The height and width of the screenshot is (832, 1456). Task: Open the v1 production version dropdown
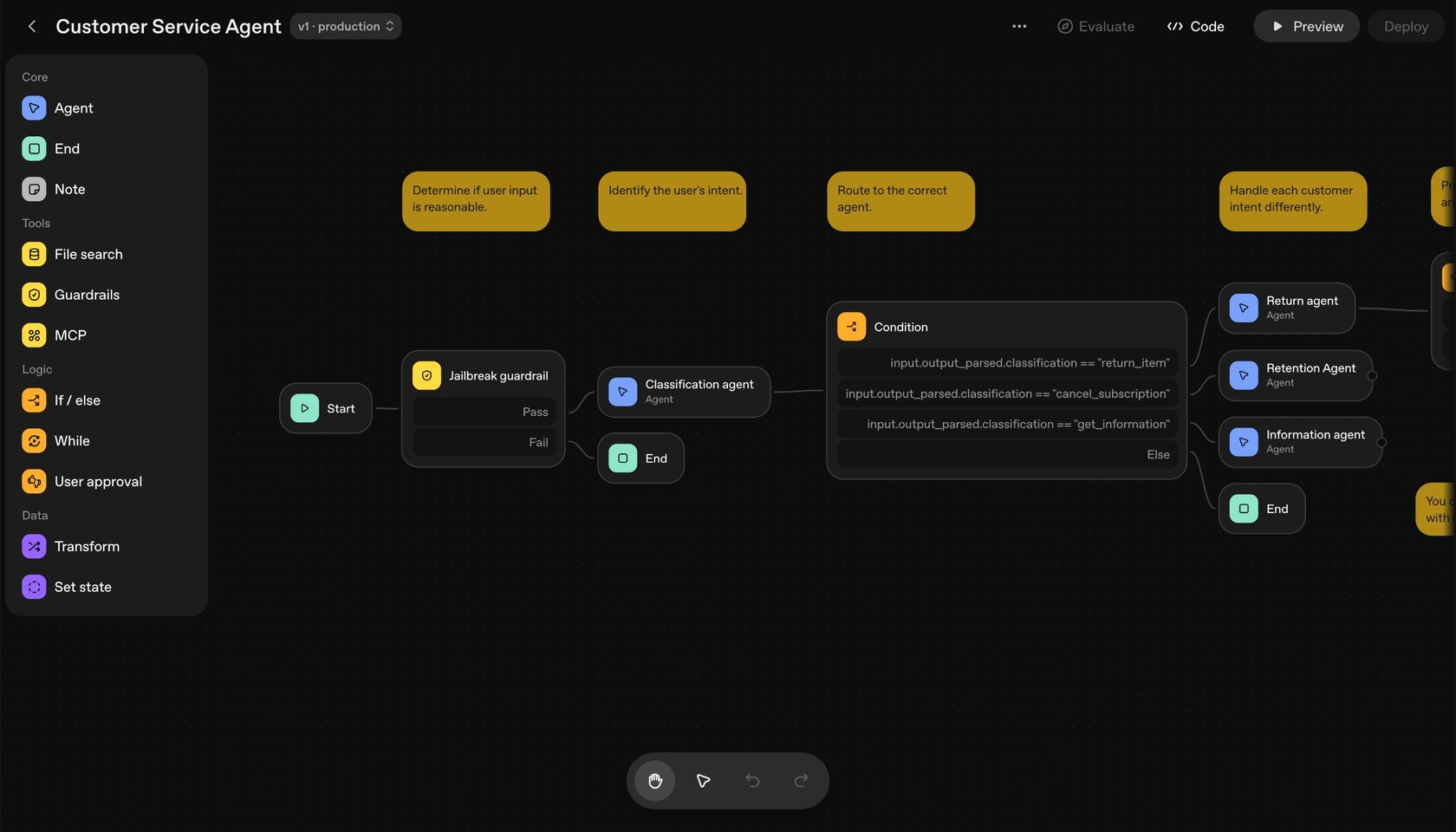click(346, 26)
